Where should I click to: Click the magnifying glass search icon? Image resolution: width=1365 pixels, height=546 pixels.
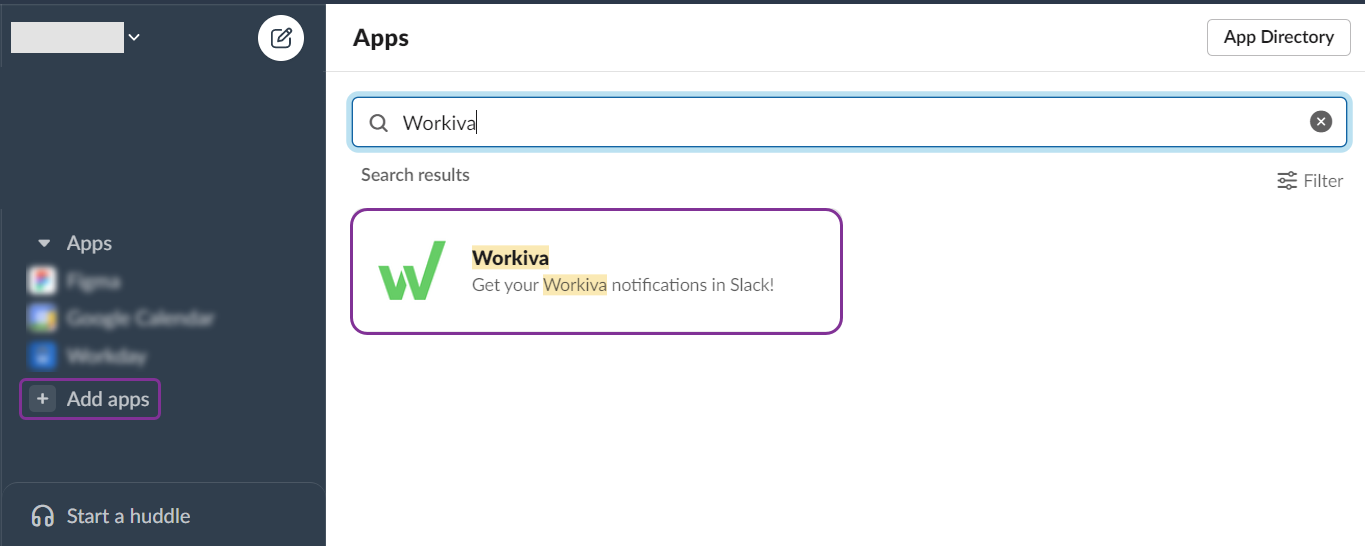[379, 123]
